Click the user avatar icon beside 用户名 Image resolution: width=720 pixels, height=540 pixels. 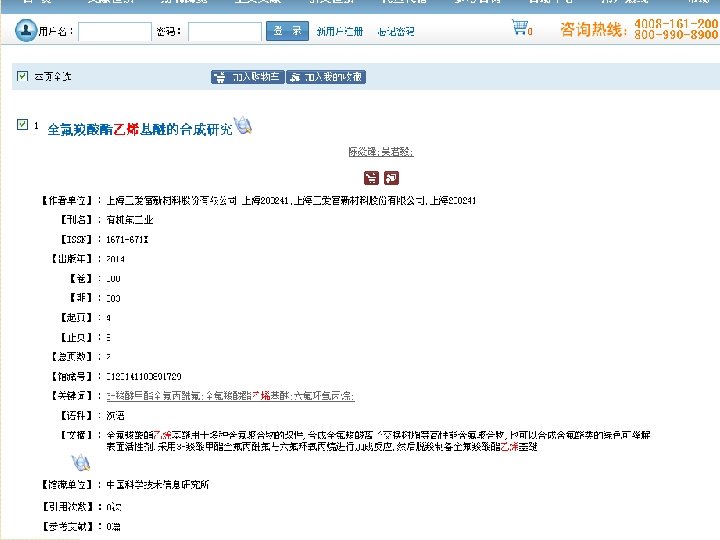(26, 30)
